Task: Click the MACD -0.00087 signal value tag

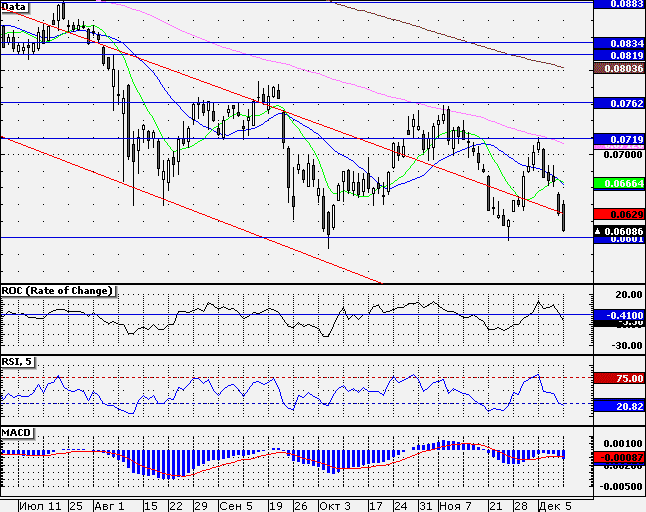Action: (620, 457)
